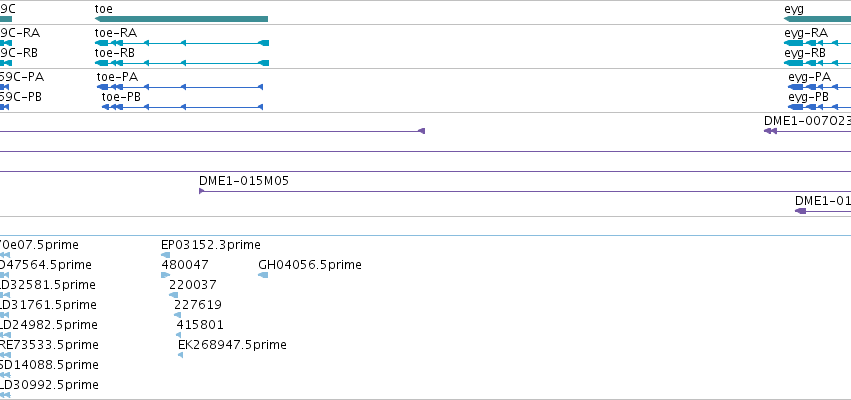Select the toe-PB protein feature
851x400 pixels.
tap(182, 107)
